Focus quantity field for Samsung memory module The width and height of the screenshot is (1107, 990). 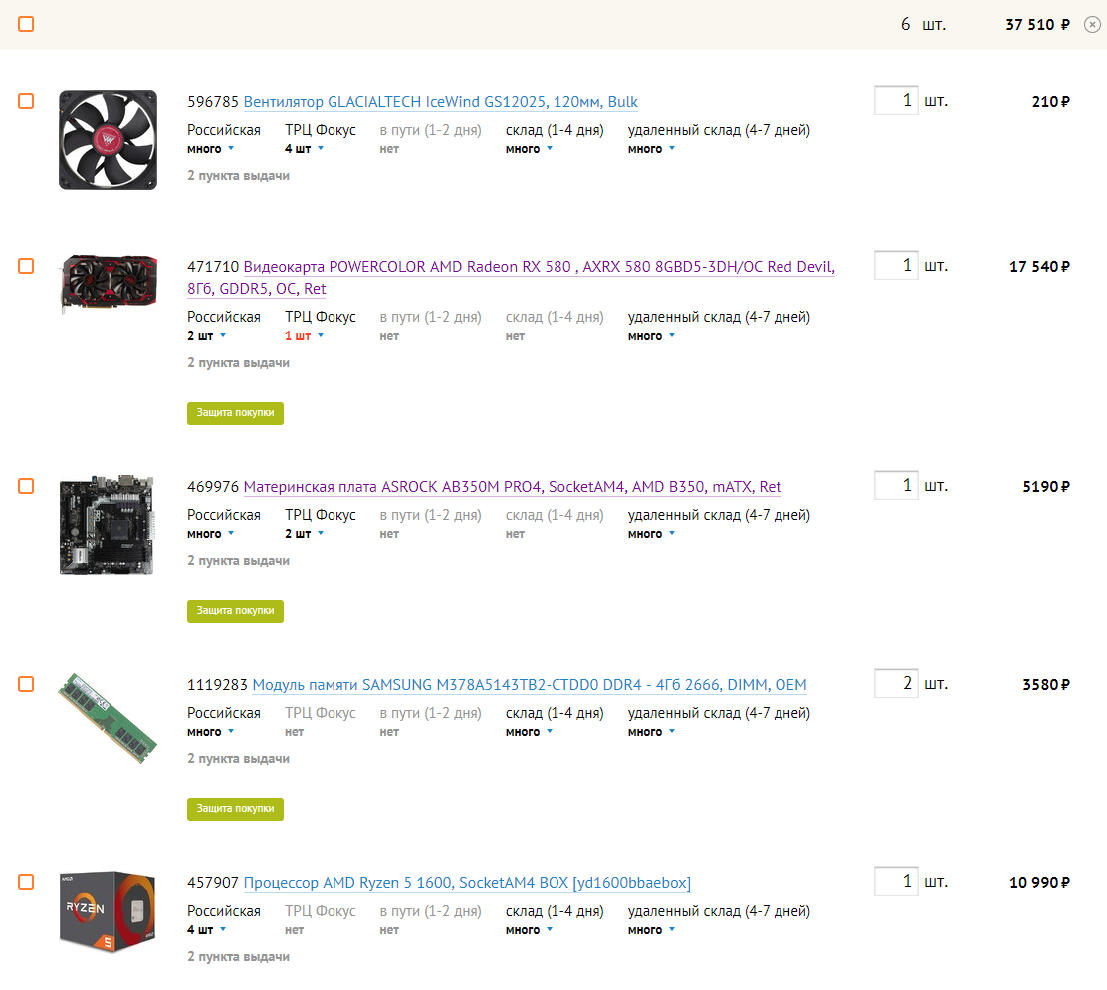[x=896, y=684]
